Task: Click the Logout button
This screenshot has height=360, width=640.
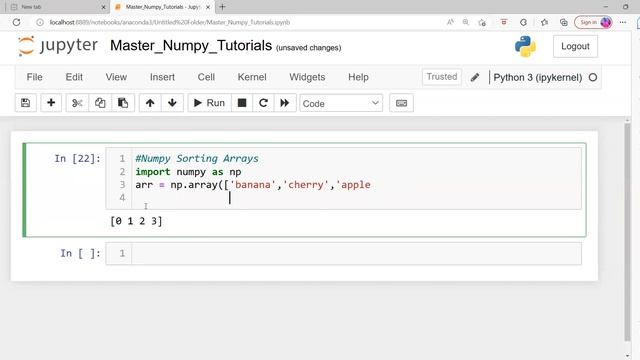Action: tap(575, 46)
